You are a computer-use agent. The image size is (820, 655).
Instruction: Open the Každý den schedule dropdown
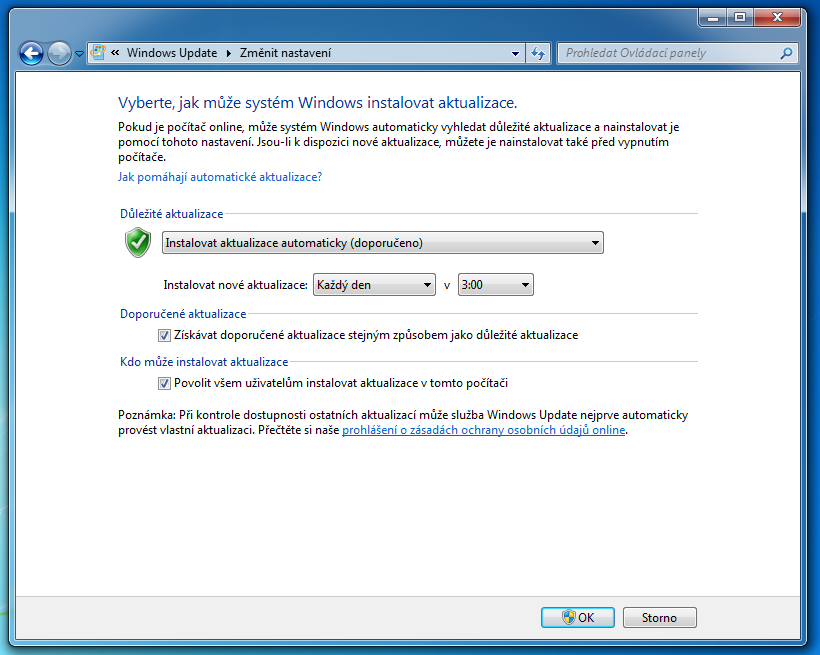click(374, 285)
